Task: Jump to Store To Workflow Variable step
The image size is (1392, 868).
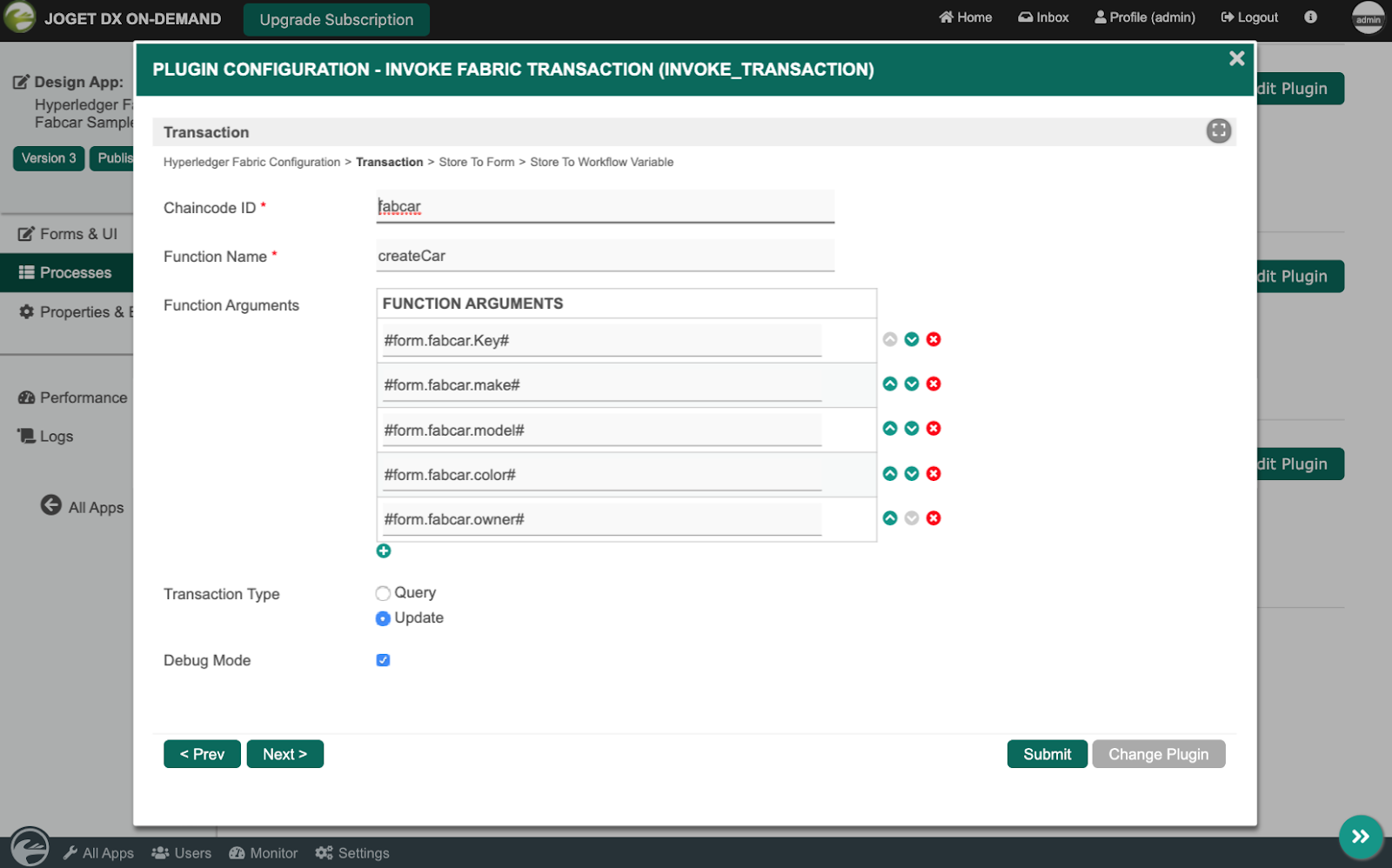Action: pyautogui.click(x=602, y=162)
